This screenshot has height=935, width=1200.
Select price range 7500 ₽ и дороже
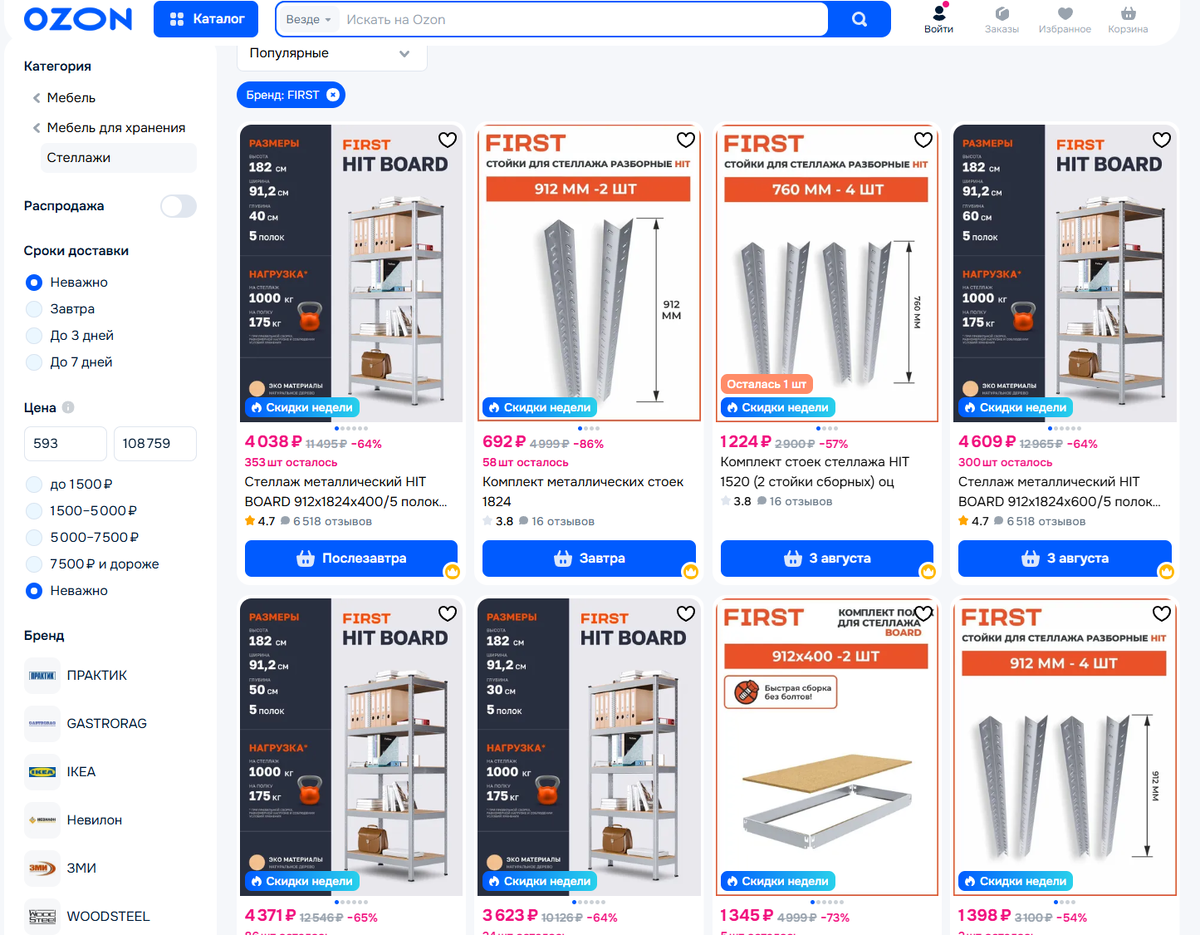click(34, 564)
